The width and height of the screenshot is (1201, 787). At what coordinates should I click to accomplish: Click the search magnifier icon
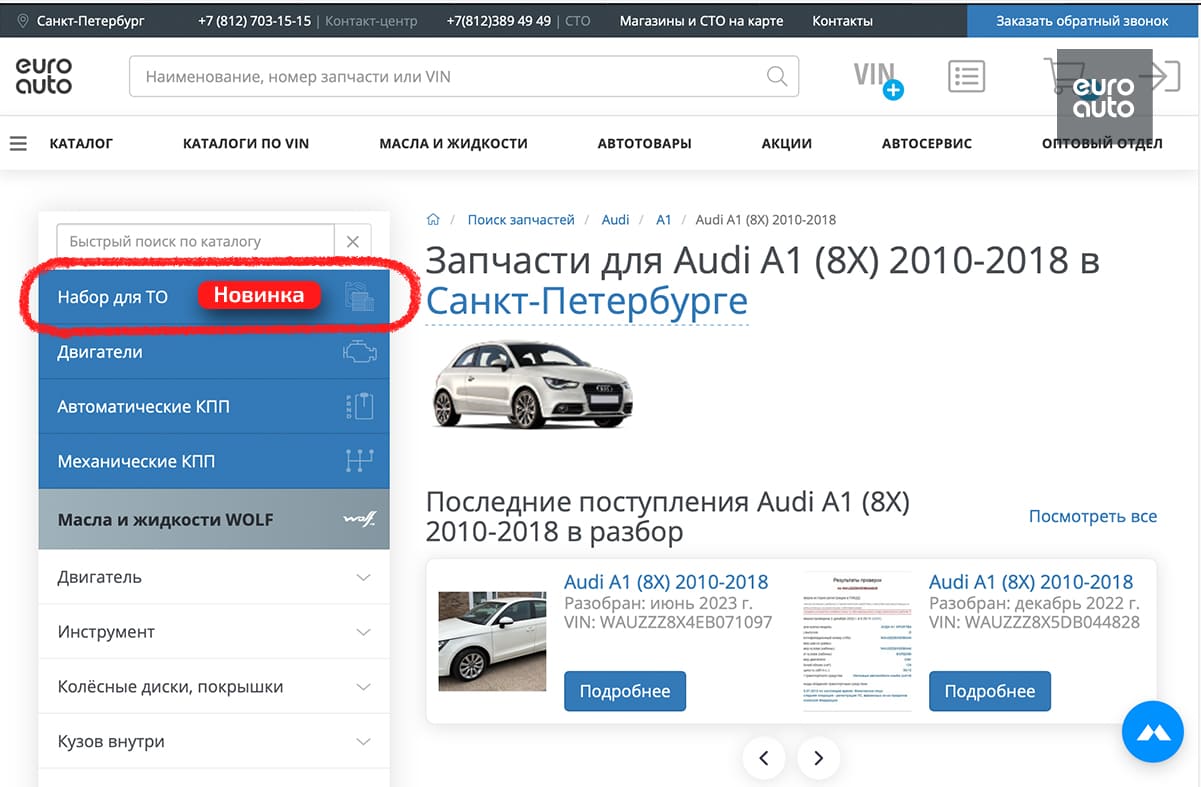(776, 76)
